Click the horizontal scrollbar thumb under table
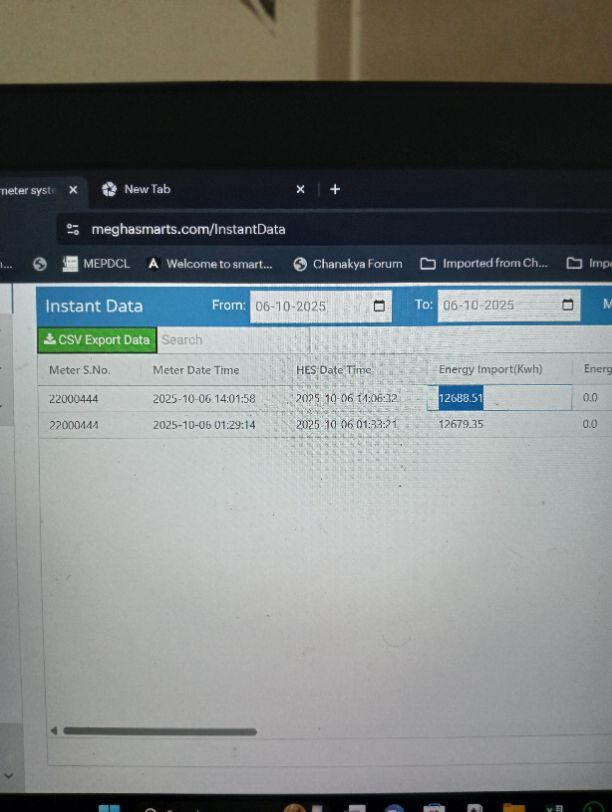The height and width of the screenshot is (812, 612). 160,731
